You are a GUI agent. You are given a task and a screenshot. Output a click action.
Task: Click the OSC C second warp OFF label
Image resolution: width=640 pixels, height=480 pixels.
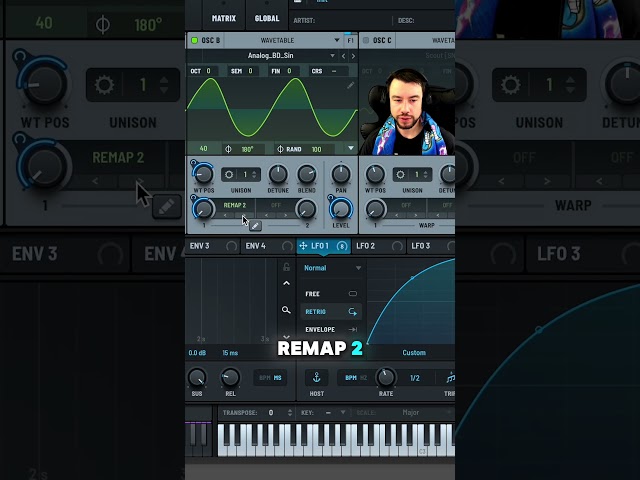pyautogui.click(x=447, y=205)
